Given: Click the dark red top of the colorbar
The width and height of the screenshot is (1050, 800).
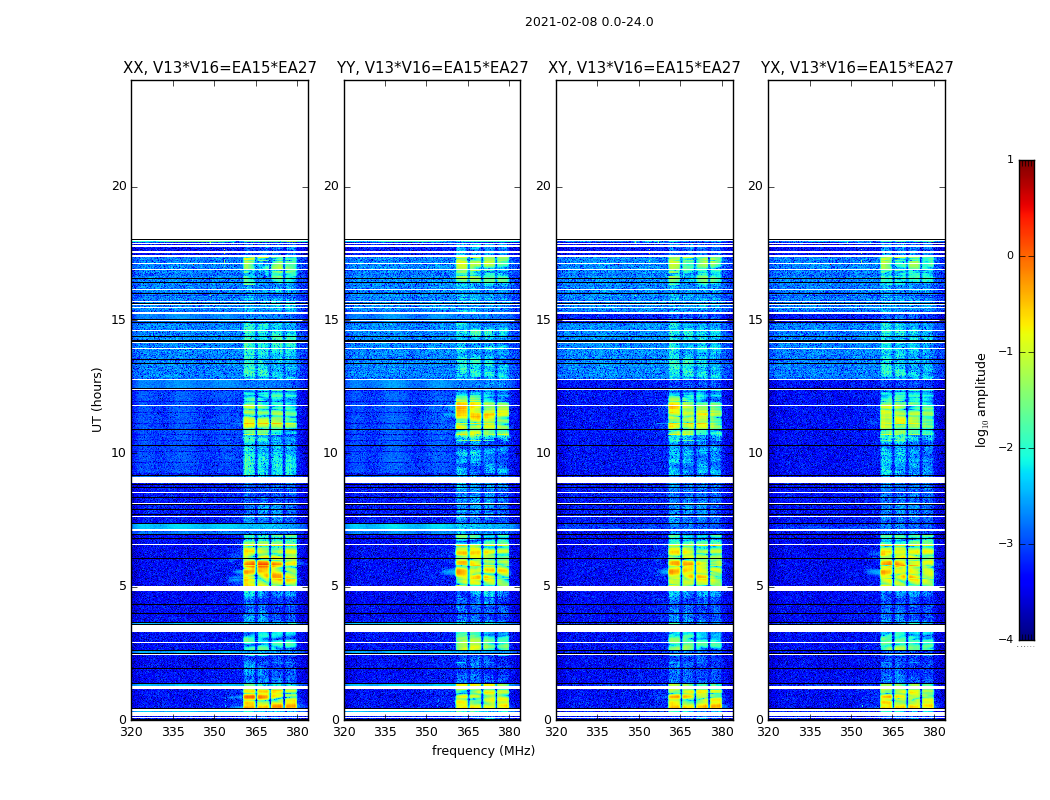Looking at the screenshot, I should tap(1027, 165).
